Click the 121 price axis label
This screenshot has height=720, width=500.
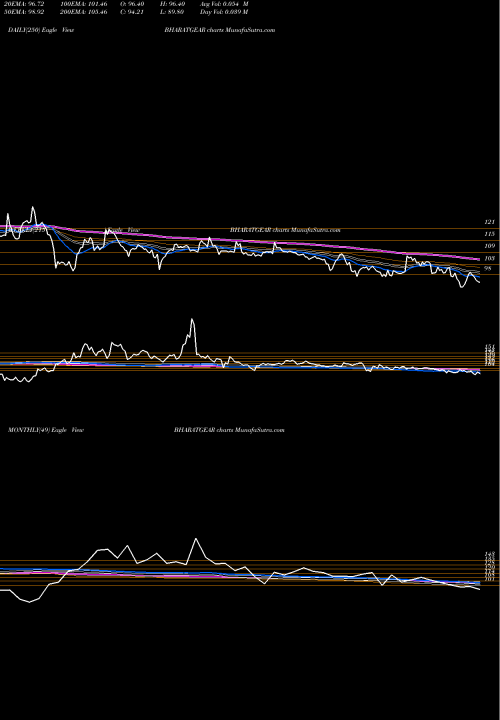490,222
